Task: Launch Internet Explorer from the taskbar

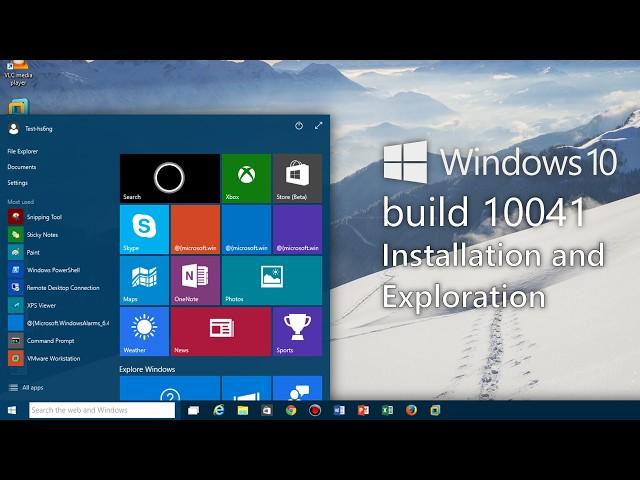Action: [218, 410]
